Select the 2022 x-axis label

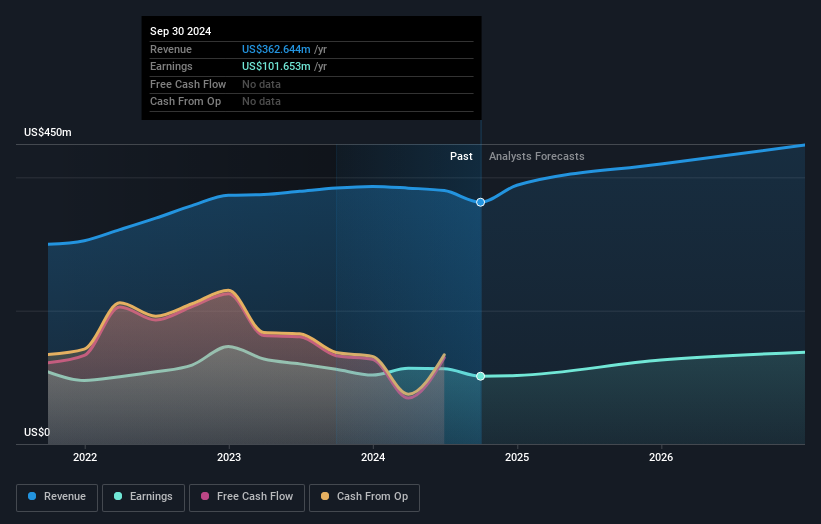85,457
